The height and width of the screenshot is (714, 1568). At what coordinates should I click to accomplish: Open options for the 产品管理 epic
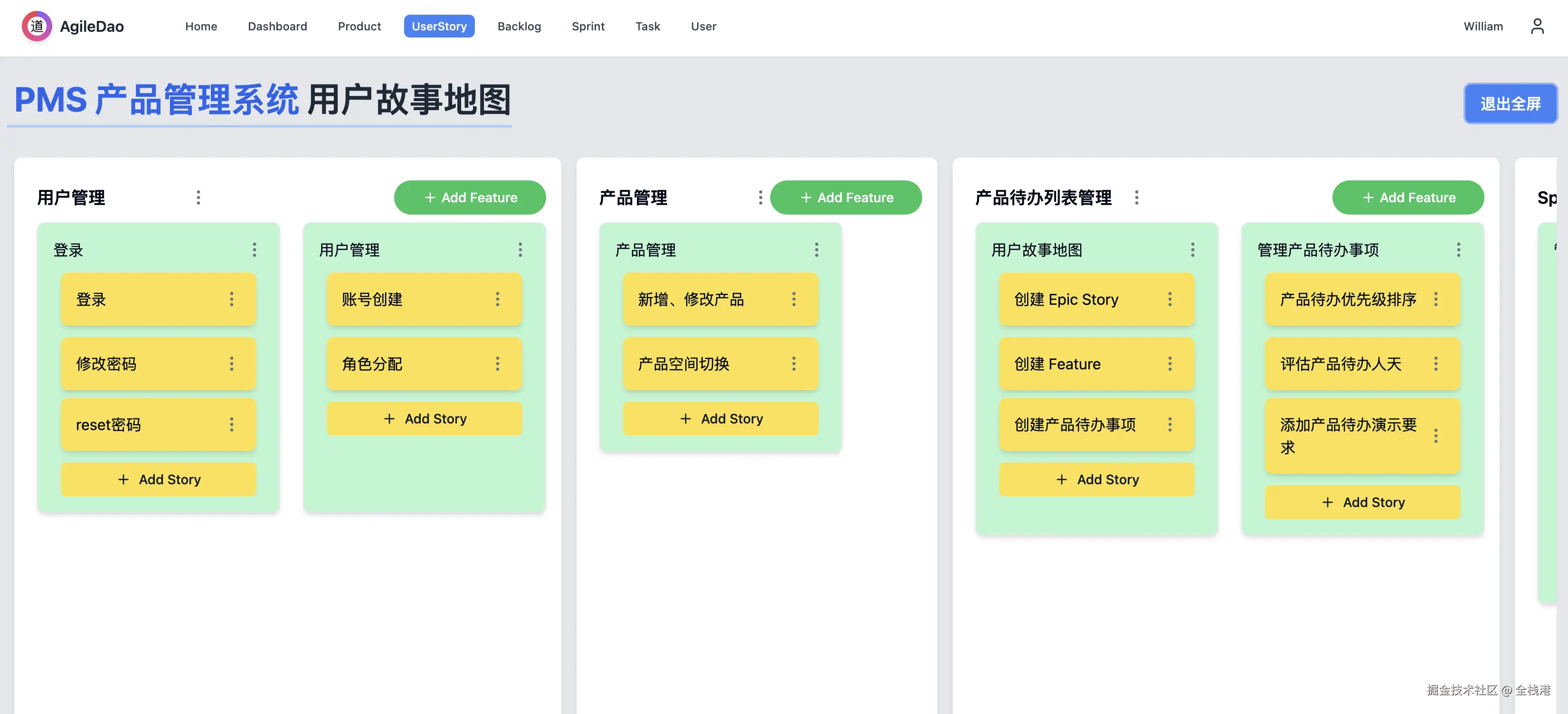click(x=760, y=197)
